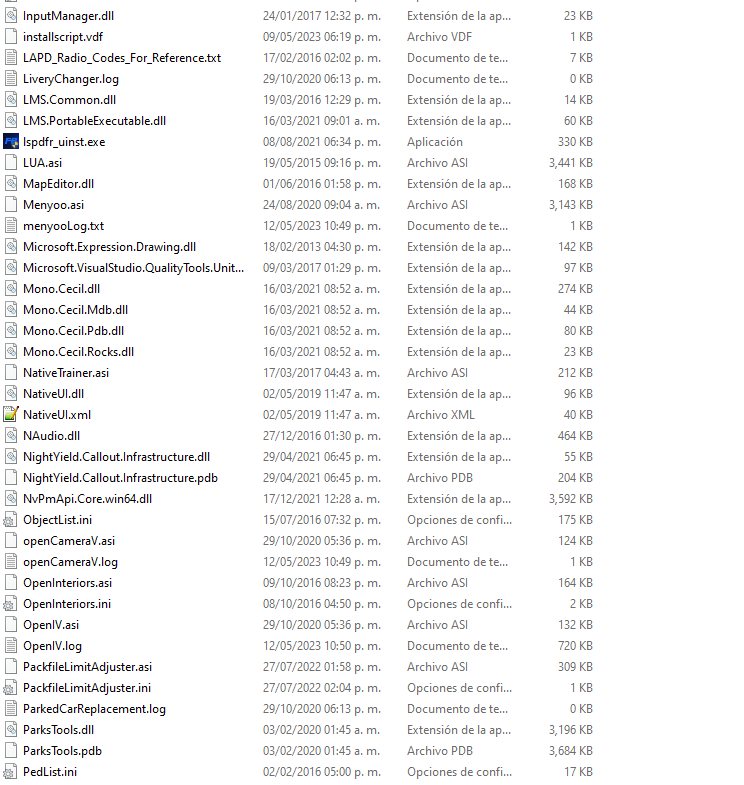This screenshot has height=785, width=744.
Task: Click file name OpenInteriors.asi
Action: (68, 583)
